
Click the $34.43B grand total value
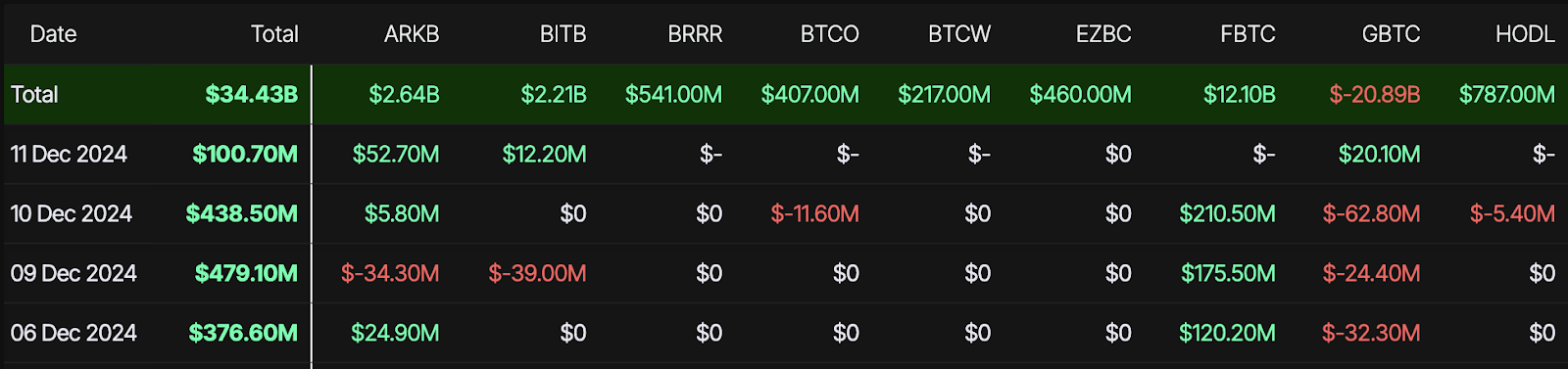pos(252,94)
